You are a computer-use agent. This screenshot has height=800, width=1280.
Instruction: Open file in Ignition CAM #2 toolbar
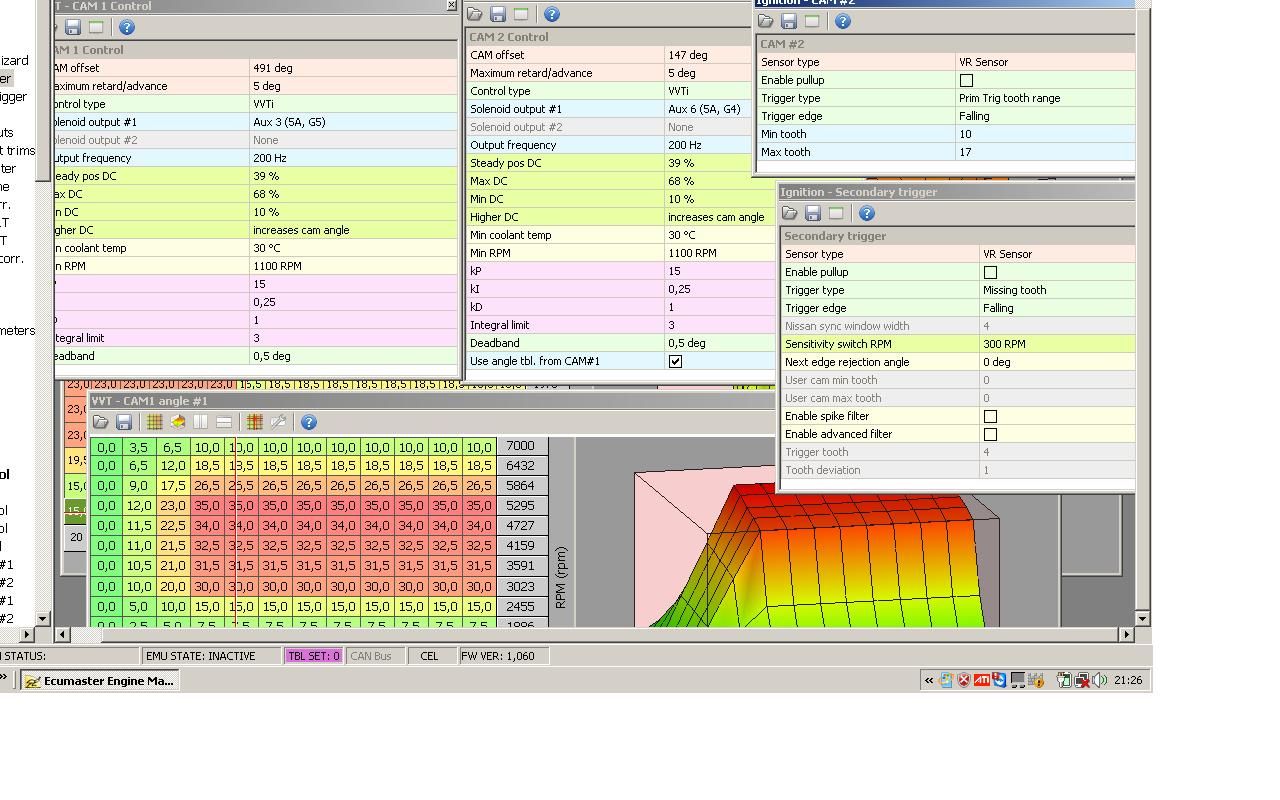click(x=766, y=22)
